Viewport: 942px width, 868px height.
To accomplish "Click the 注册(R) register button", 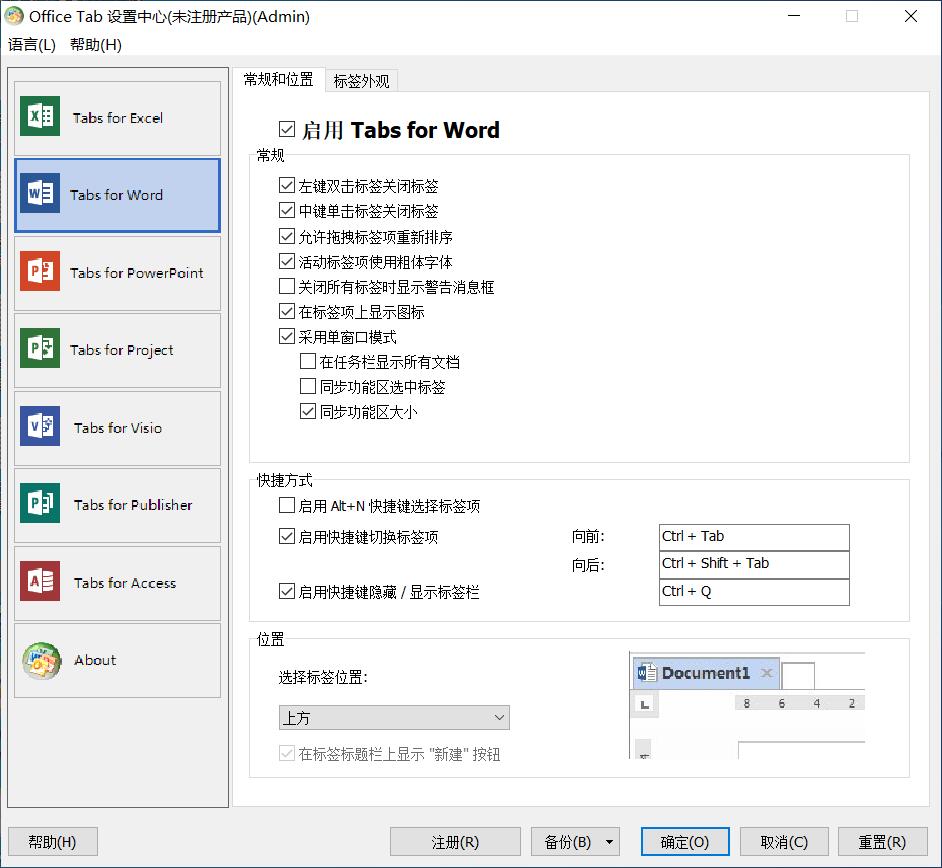I will (x=455, y=842).
